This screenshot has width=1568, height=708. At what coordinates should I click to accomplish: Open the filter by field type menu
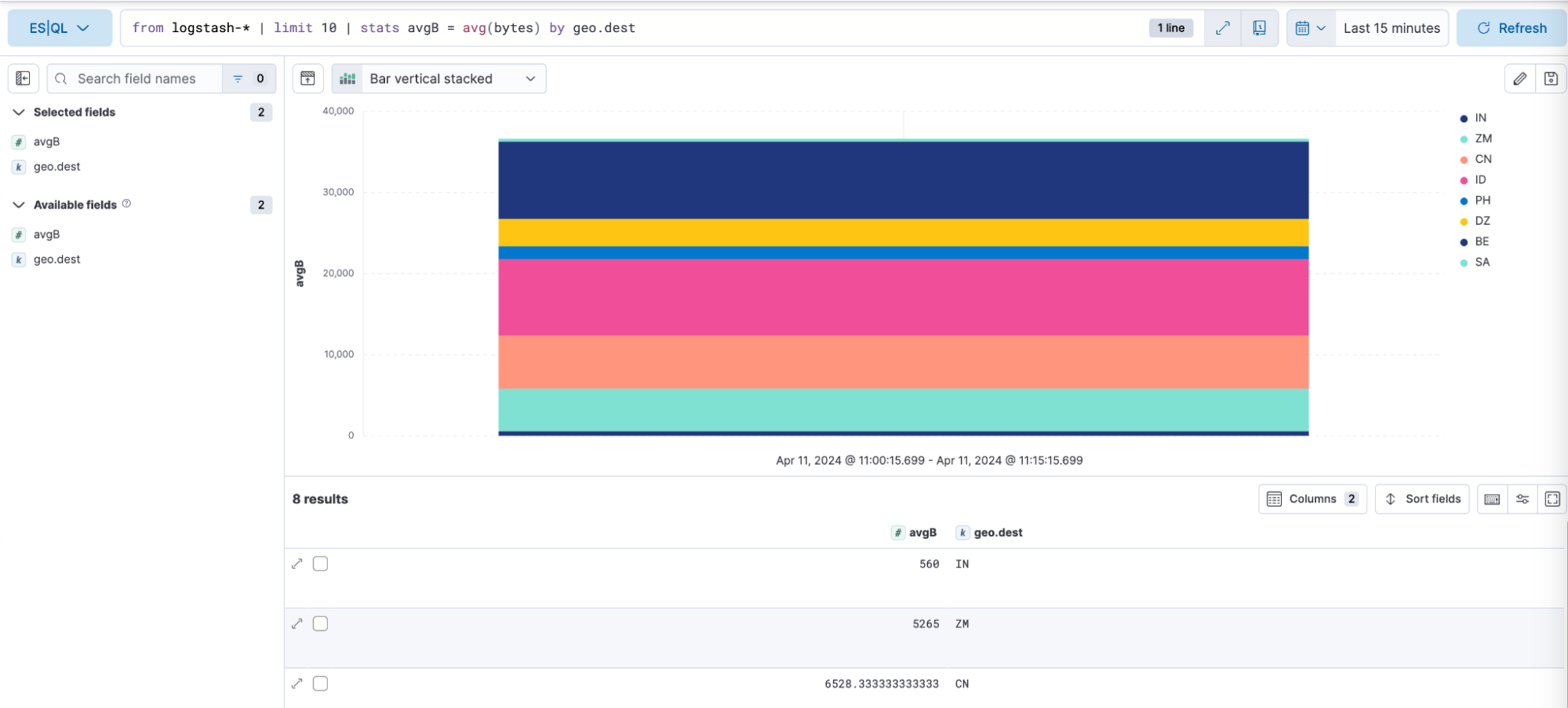238,78
